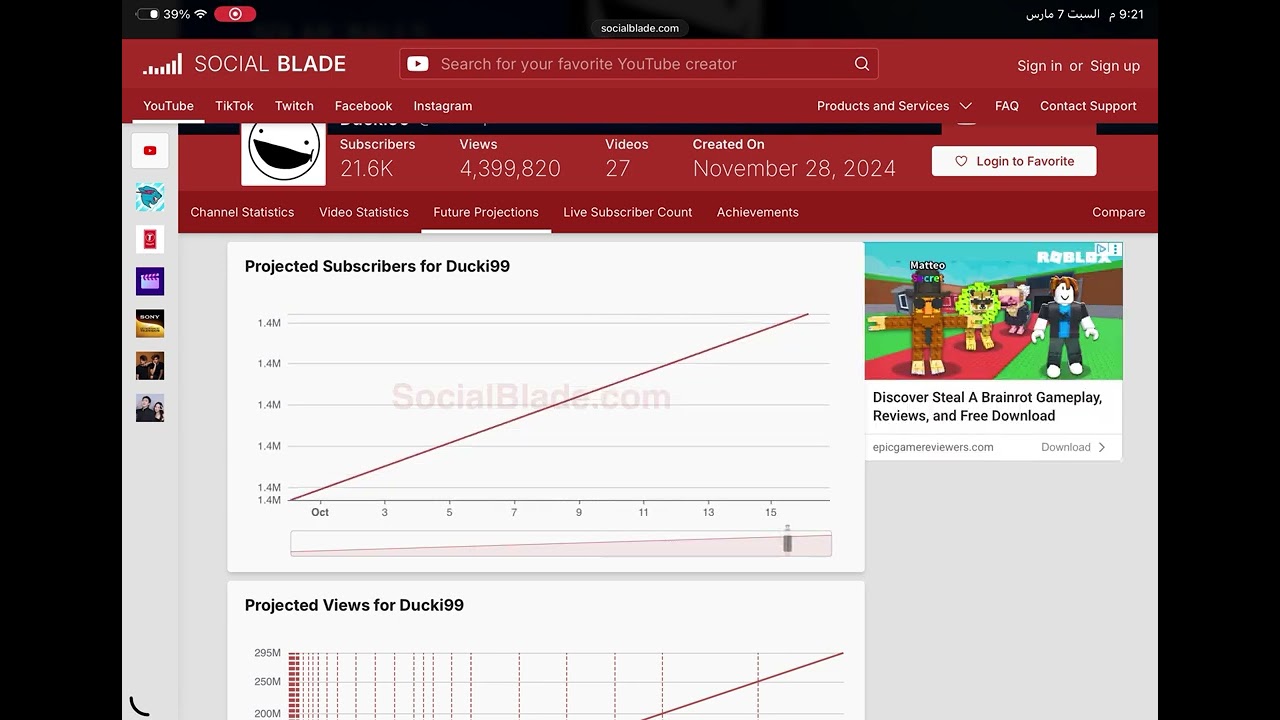
Task: Click the subscriber chart range slider handle
Action: click(787, 541)
